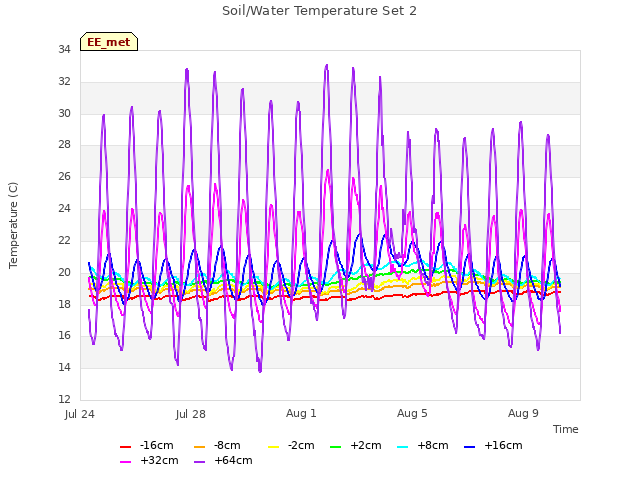
Task: Click the Time x-axis title
Action: click(x=566, y=429)
